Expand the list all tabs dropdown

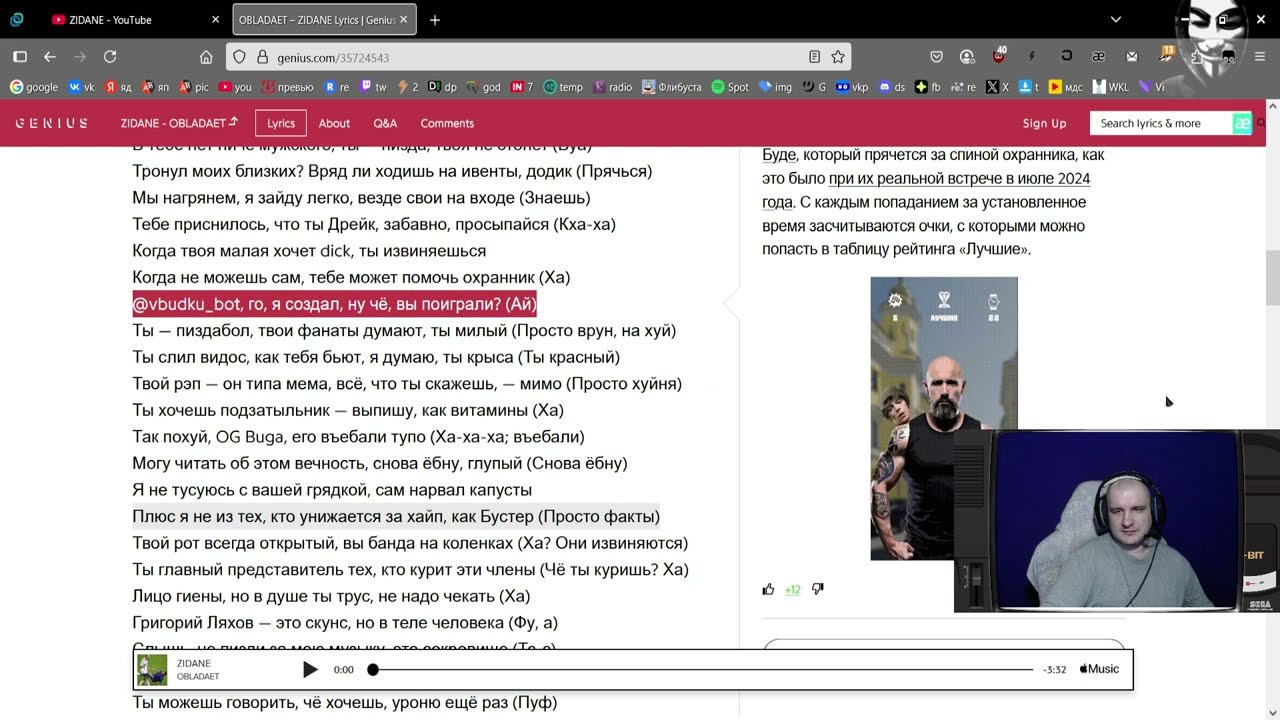coord(1116,19)
